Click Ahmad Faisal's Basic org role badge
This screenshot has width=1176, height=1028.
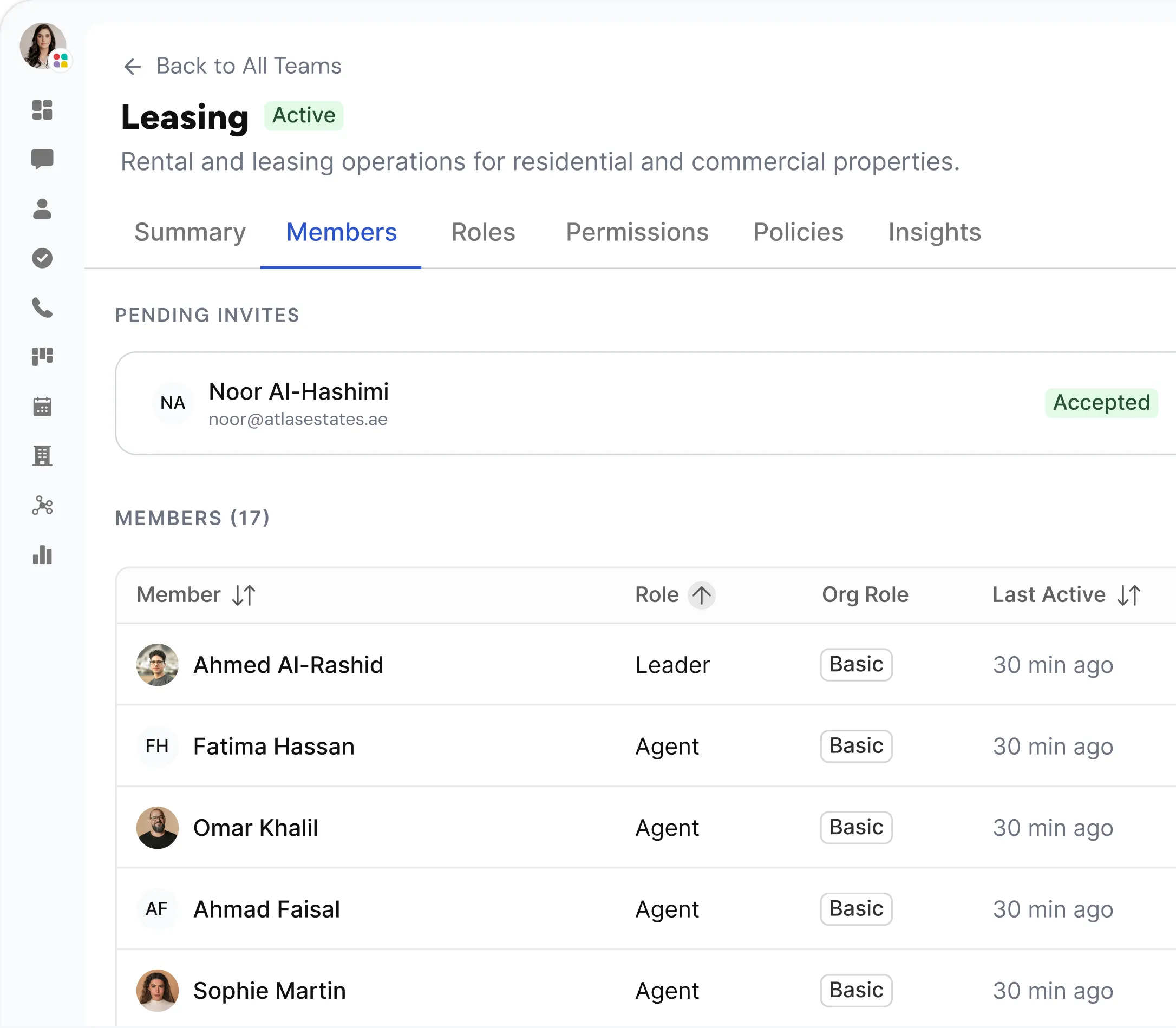click(x=856, y=909)
